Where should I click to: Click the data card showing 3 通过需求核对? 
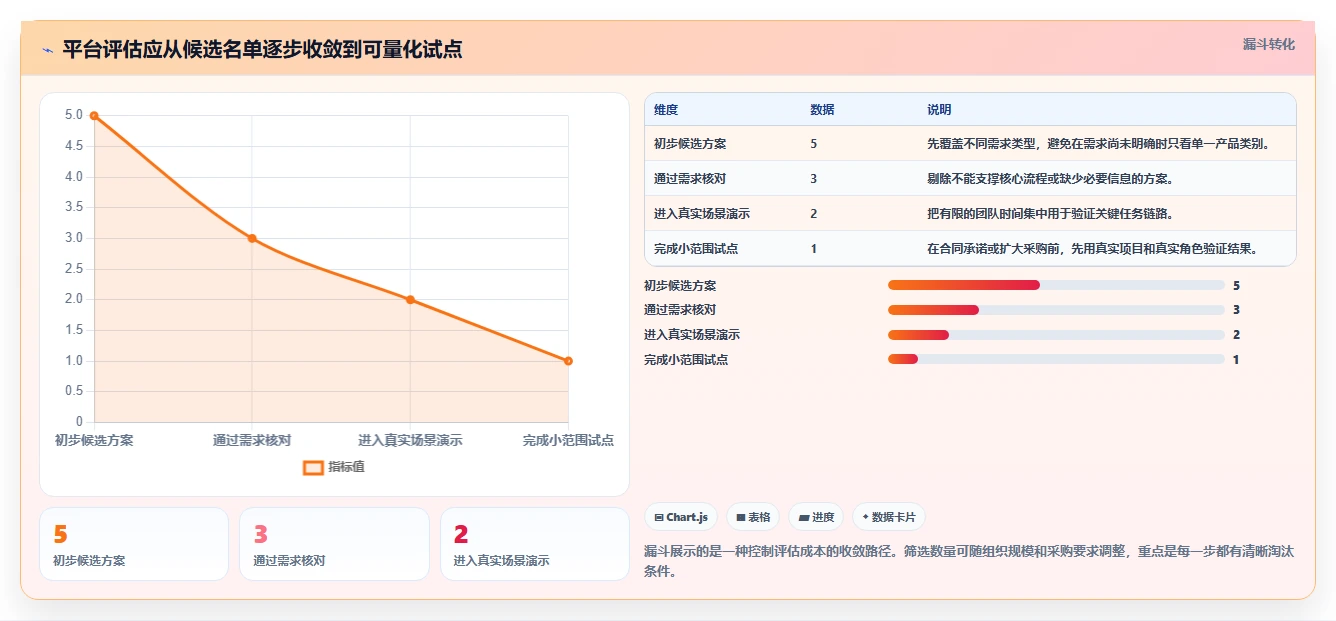point(334,544)
